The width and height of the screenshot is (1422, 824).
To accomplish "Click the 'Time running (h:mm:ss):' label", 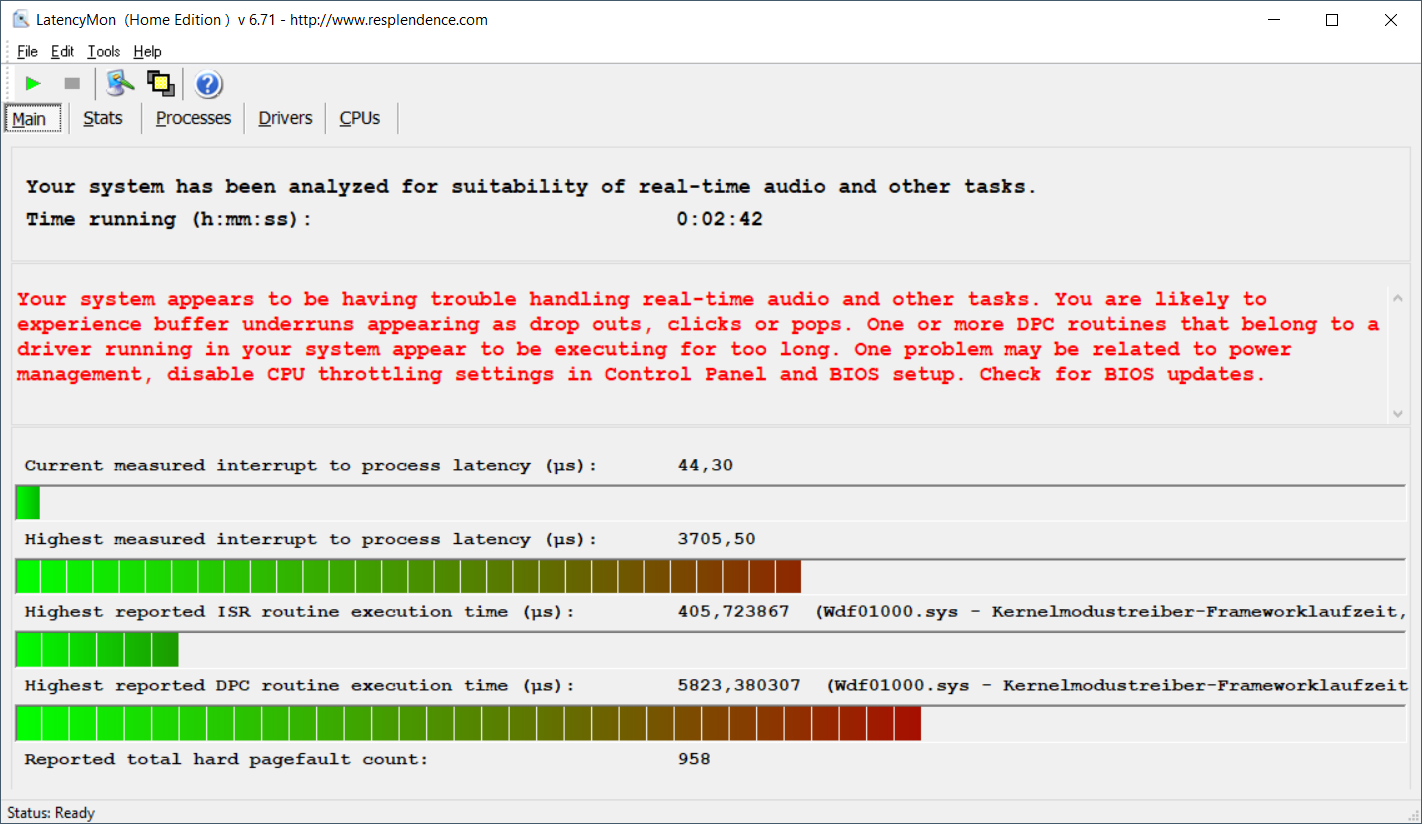I will tap(169, 219).
